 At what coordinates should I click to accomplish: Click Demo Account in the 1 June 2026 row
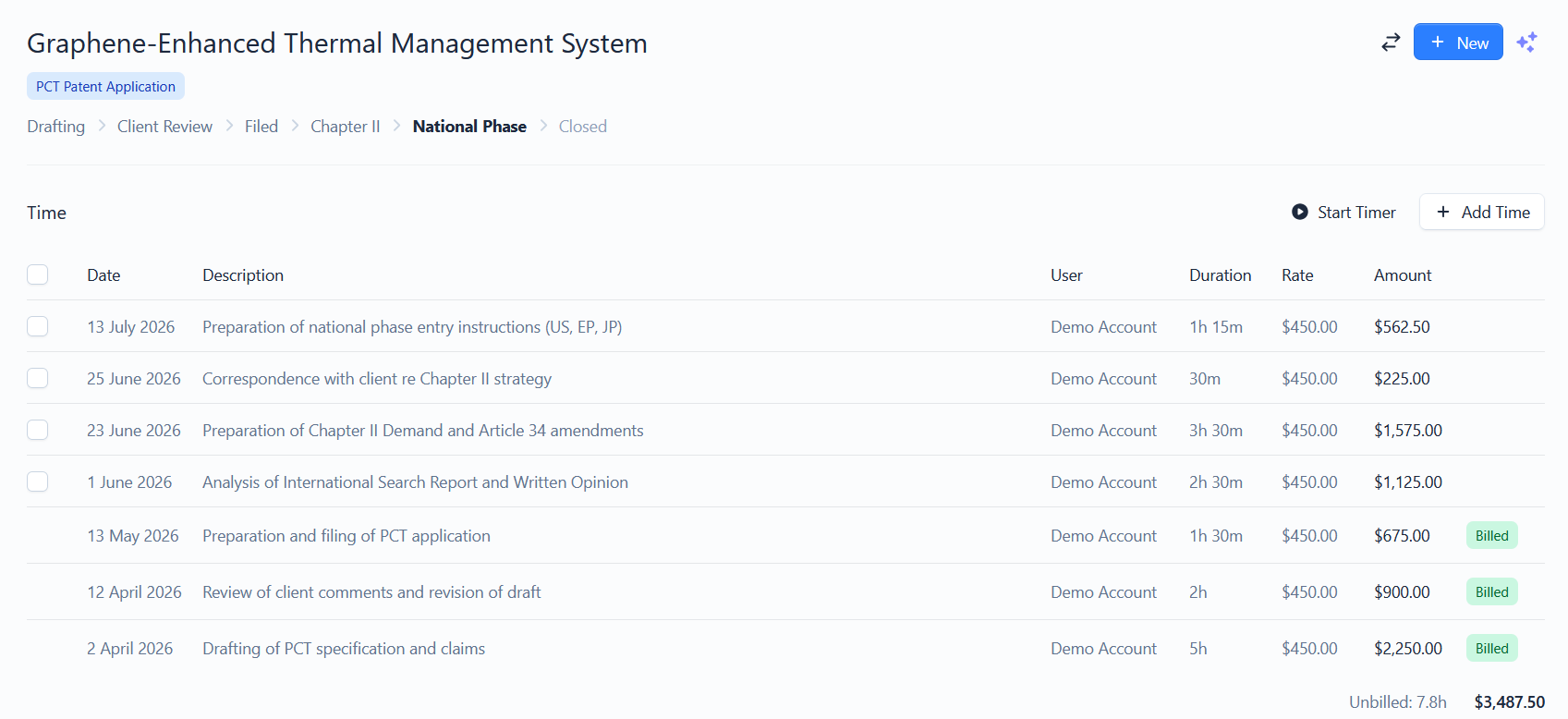click(1103, 482)
